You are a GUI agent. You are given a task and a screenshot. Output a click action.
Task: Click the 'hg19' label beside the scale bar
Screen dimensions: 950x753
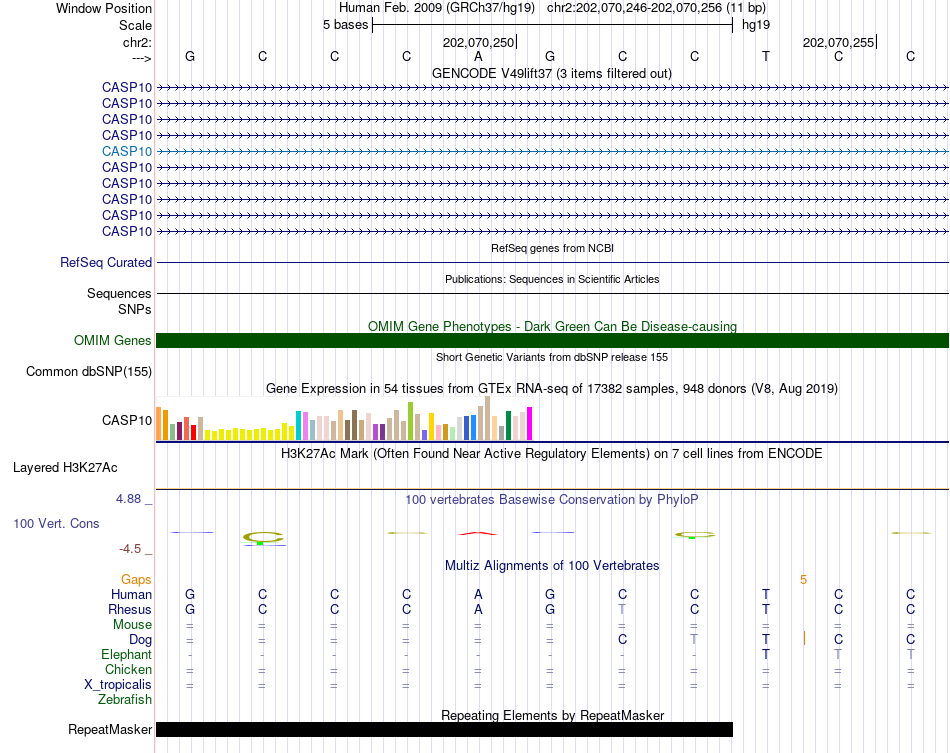click(x=756, y=25)
